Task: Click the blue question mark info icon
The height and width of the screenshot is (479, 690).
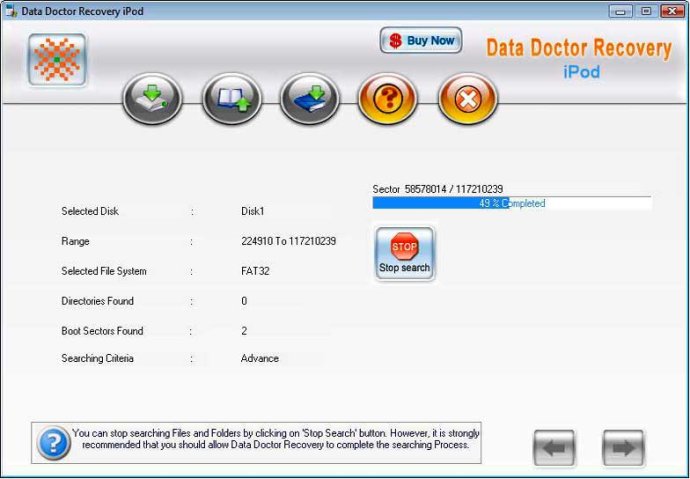Action: 53,443
